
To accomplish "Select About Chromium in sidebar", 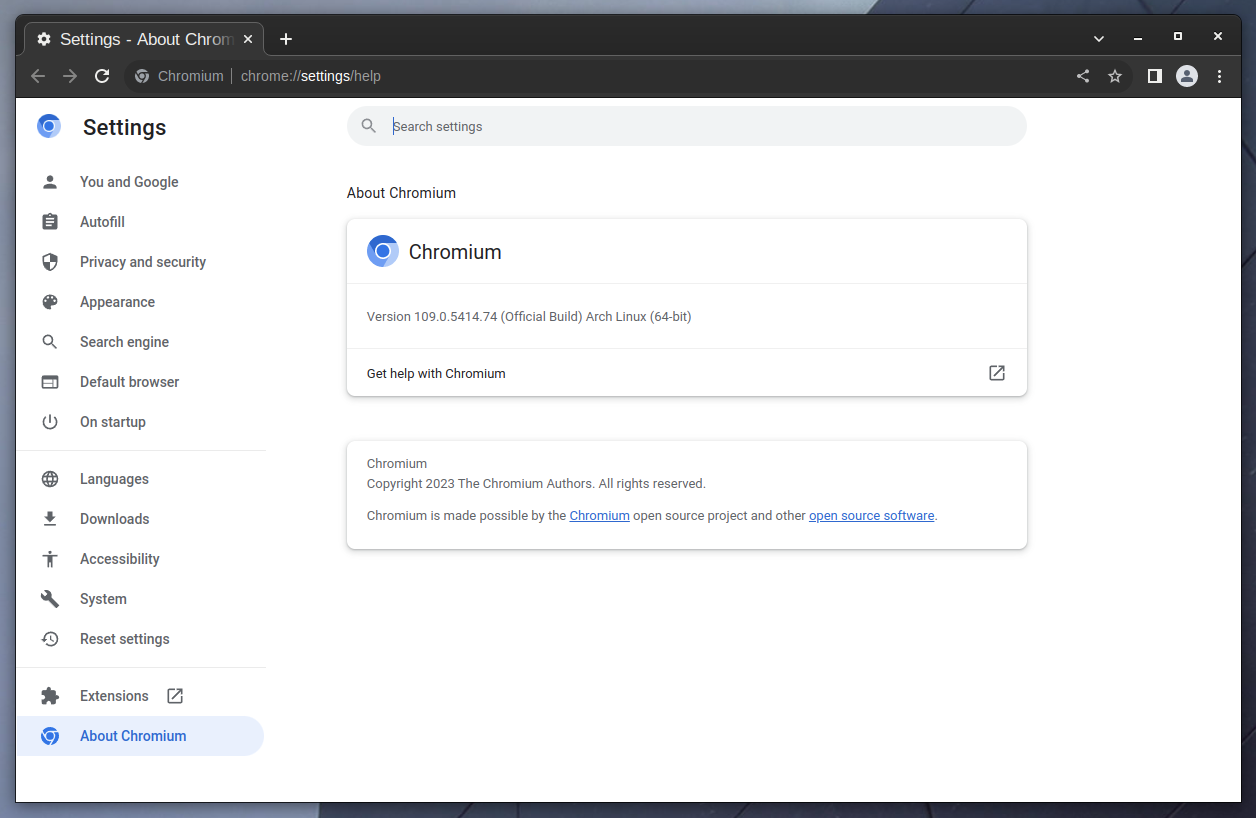I will point(140,736).
